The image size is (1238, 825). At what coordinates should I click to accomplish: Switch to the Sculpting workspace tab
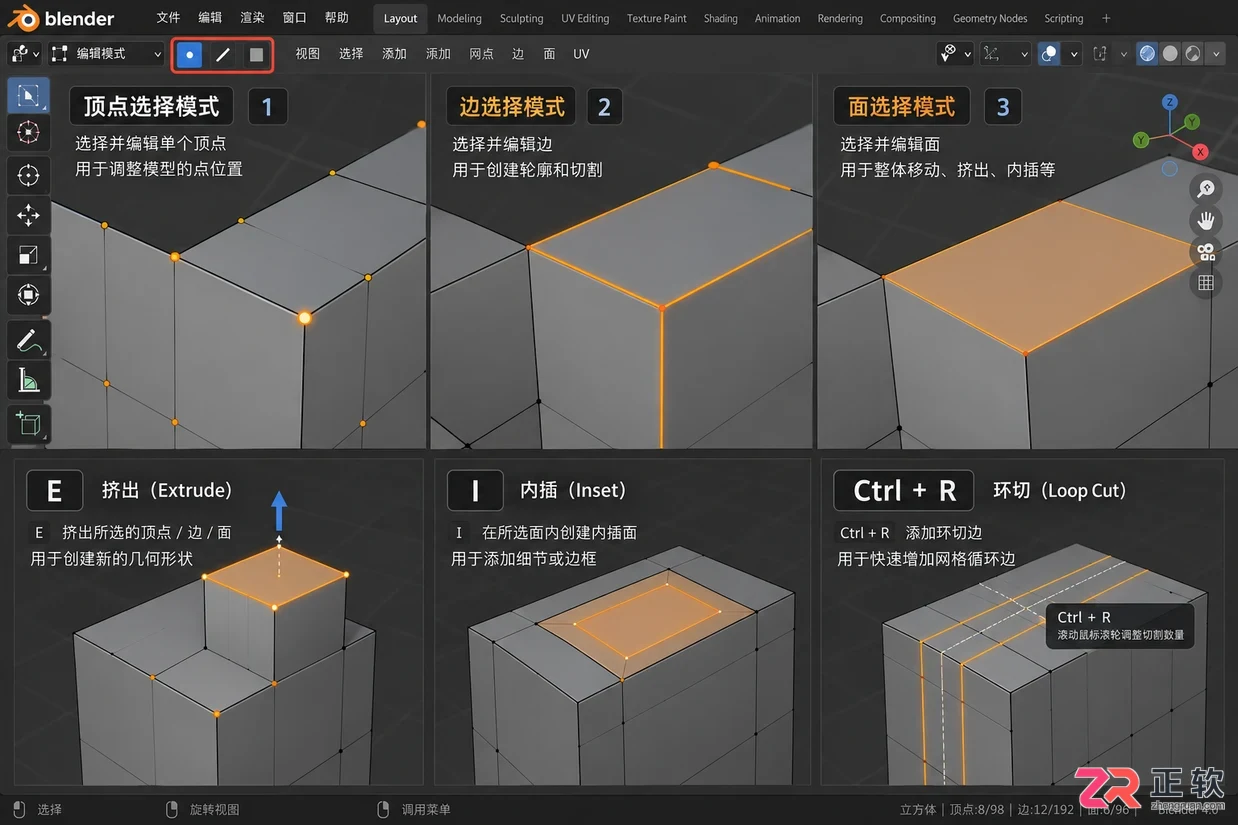coord(522,18)
